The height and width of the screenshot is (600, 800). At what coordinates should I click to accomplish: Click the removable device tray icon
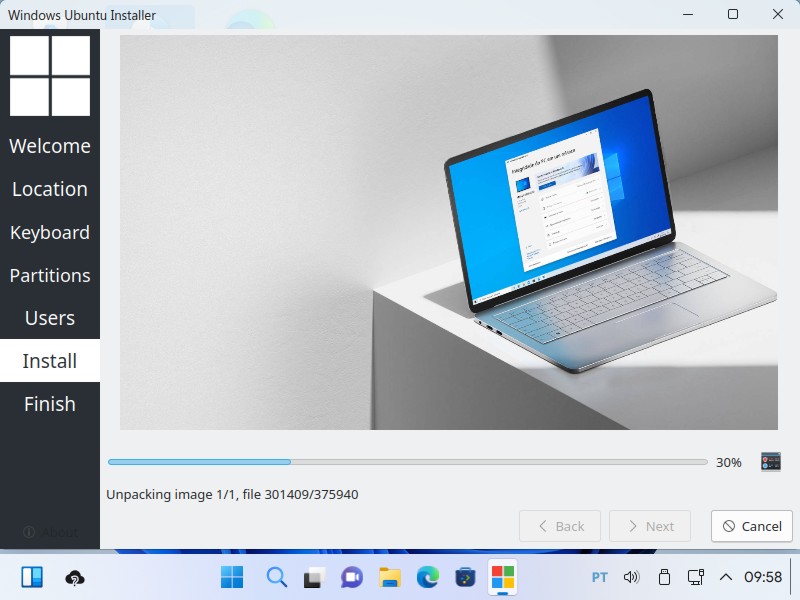tap(664, 577)
